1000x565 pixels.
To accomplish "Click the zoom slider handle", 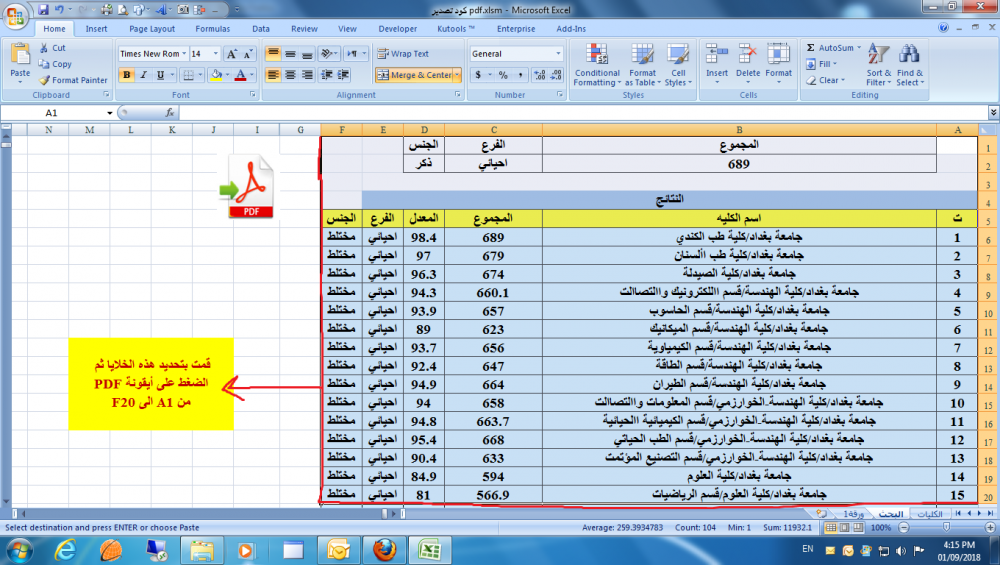I will point(946,527).
